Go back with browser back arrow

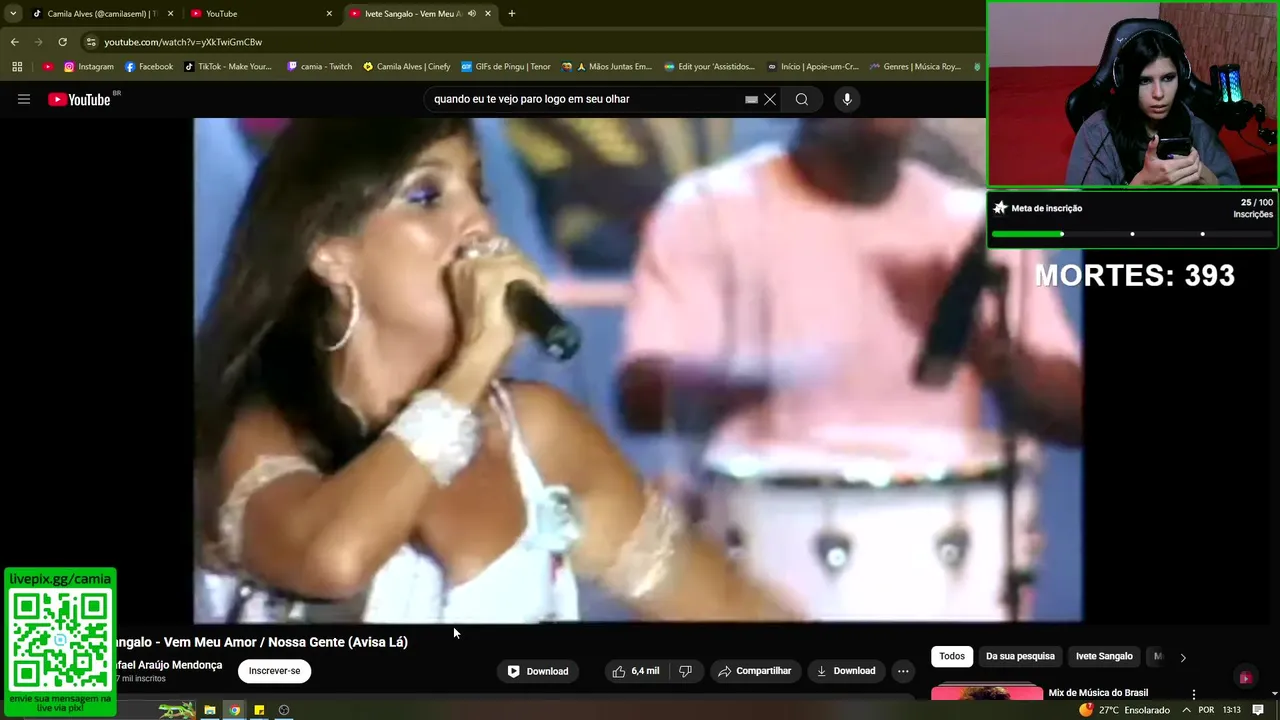[15, 42]
